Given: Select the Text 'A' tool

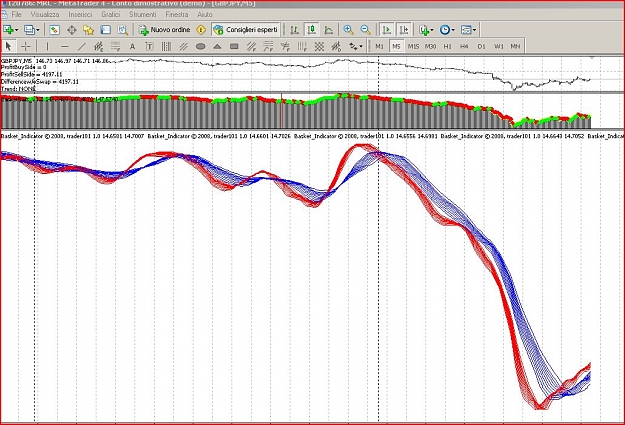Looking at the screenshot, I should (132, 47).
